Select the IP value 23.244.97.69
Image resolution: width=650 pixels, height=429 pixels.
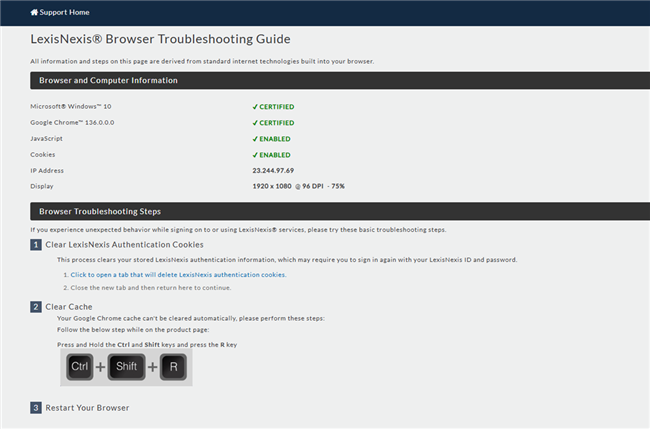tap(273, 170)
